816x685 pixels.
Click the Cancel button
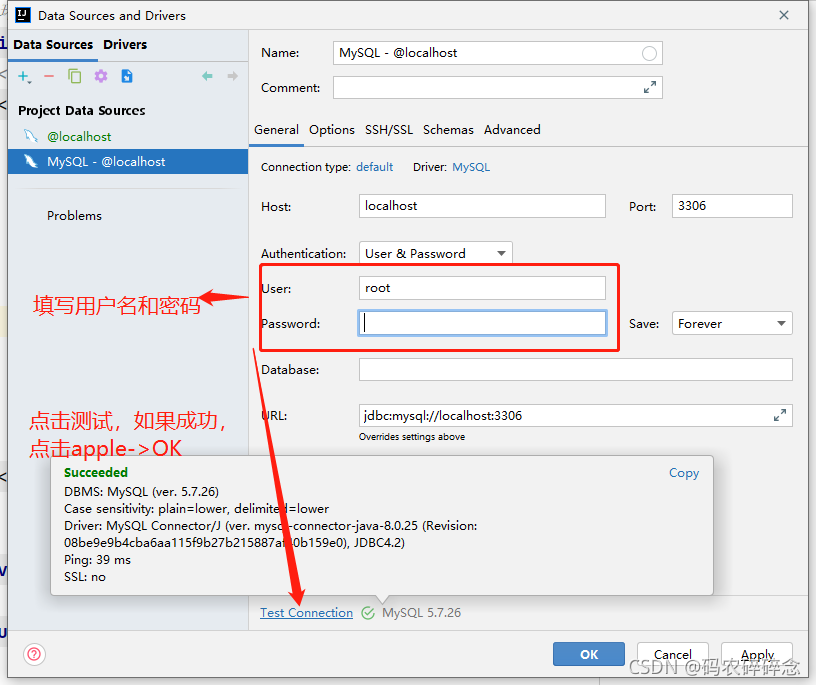point(672,654)
